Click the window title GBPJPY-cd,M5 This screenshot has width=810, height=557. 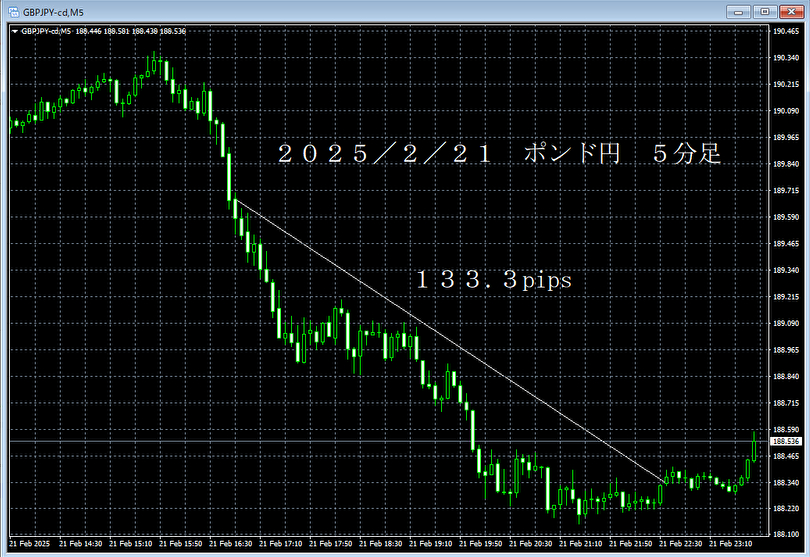(x=53, y=12)
